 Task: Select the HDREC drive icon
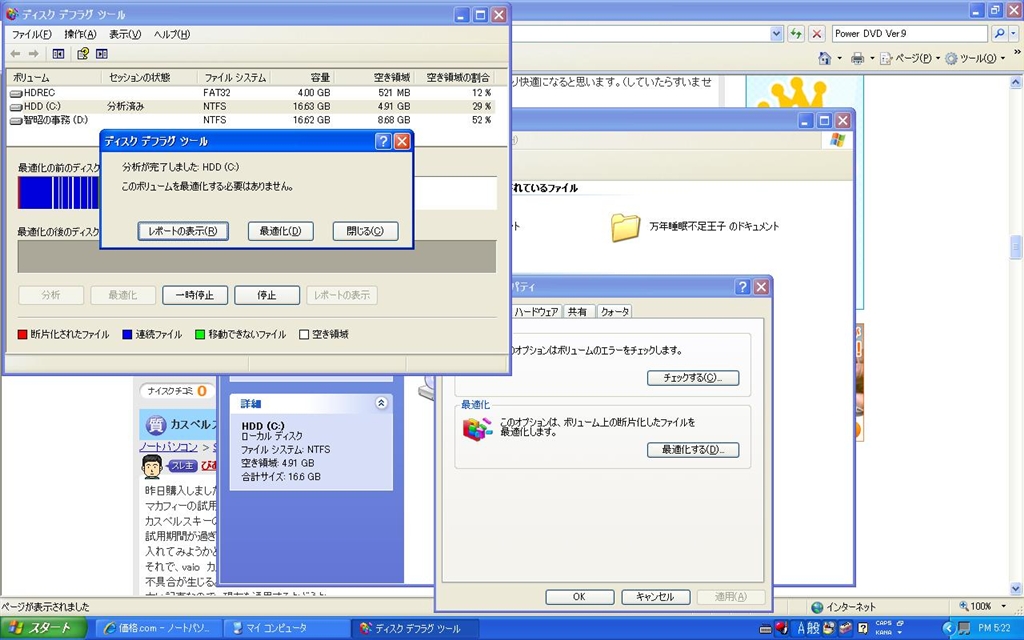[16, 93]
